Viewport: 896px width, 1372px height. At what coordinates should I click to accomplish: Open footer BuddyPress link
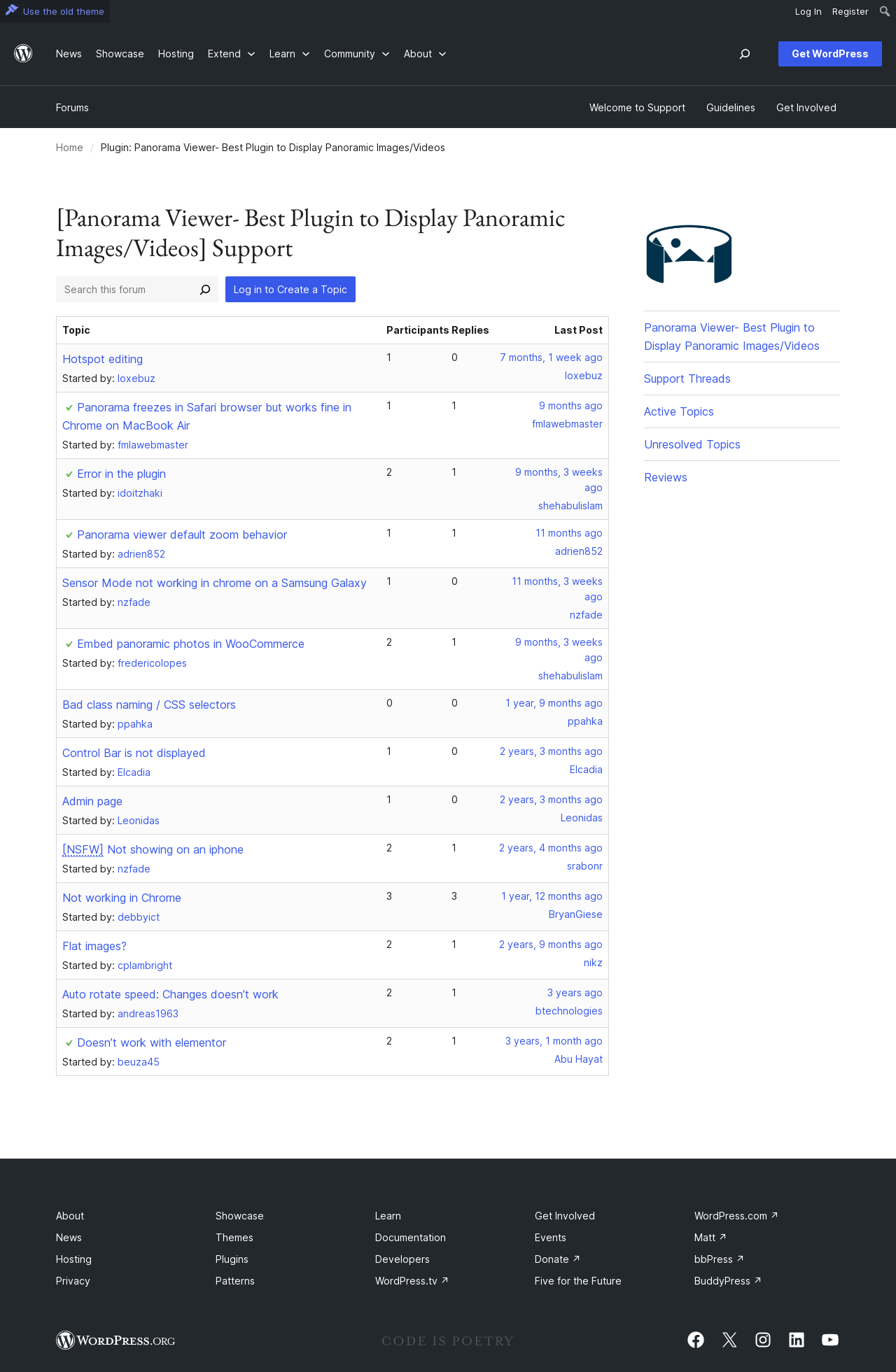(x=727, y=1281)
